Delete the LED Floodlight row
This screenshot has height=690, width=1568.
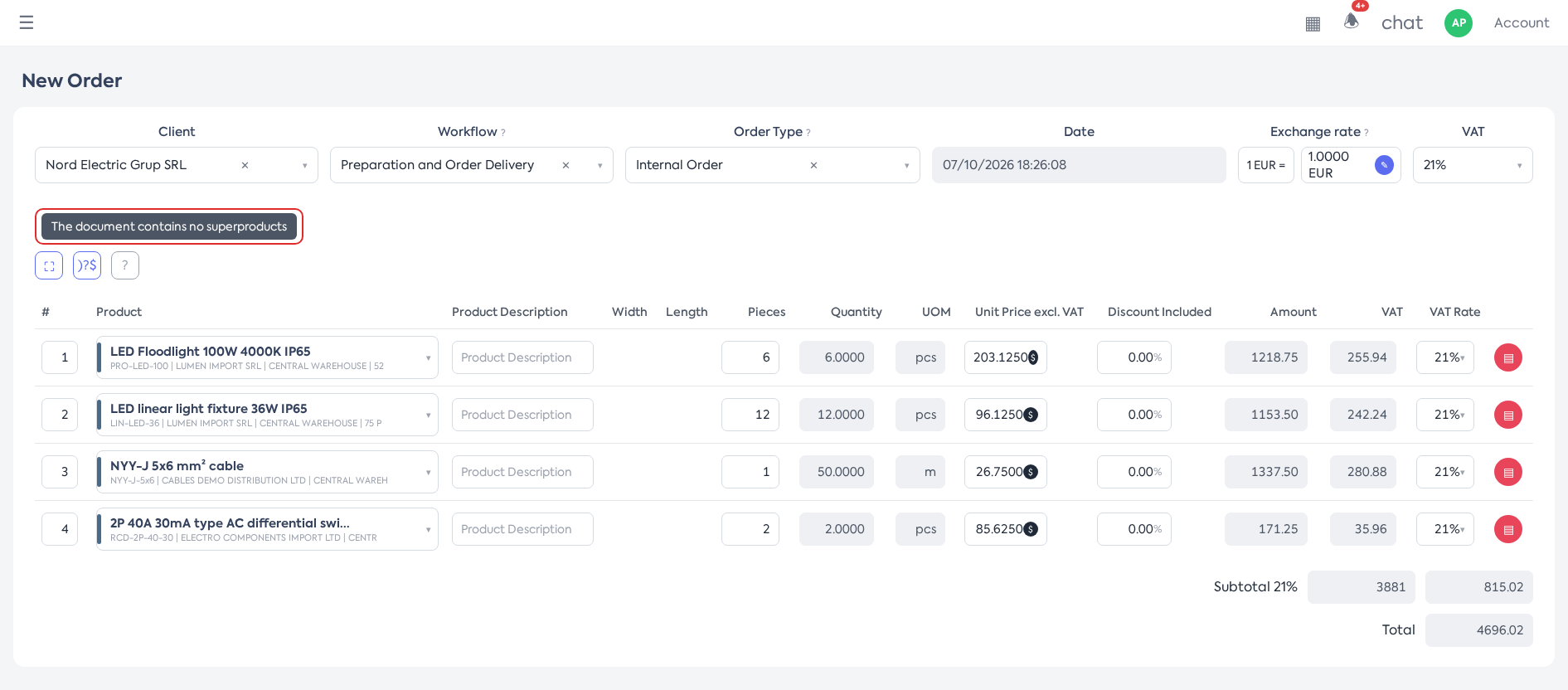click(1508, 357)
